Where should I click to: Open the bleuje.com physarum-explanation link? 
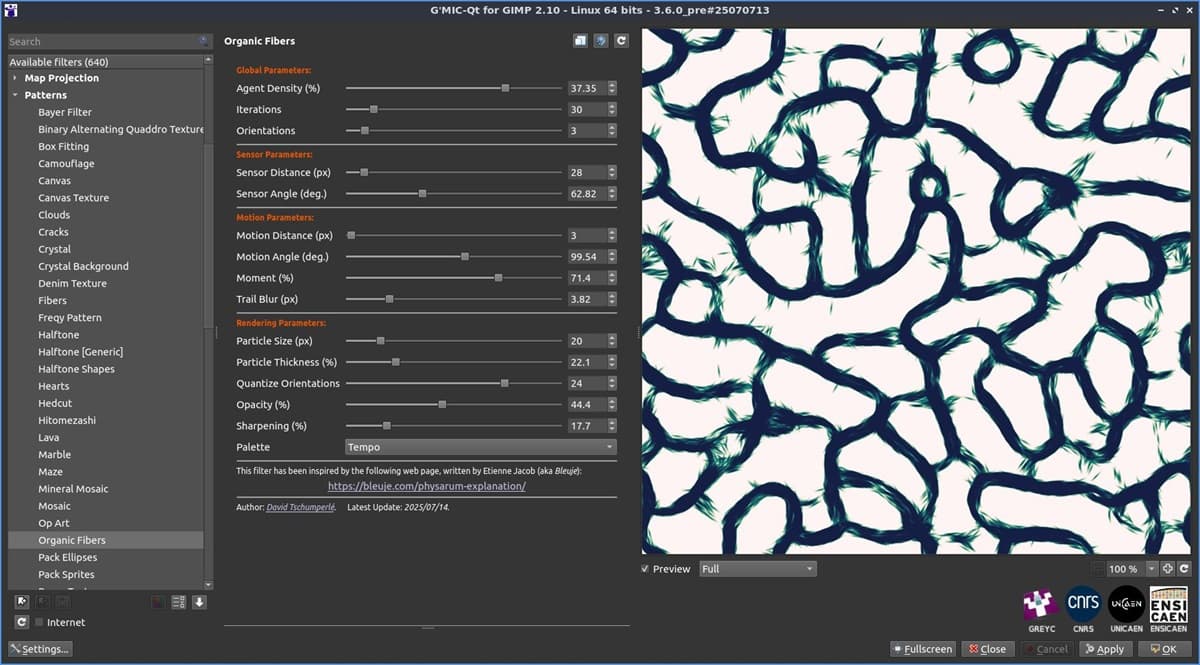[x=426, y=486]
